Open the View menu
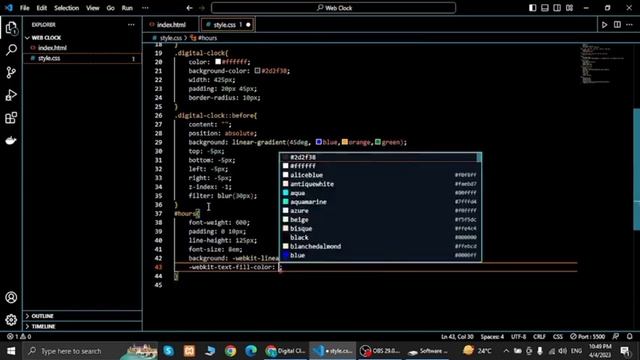640x360 pixels. point(93,8)
